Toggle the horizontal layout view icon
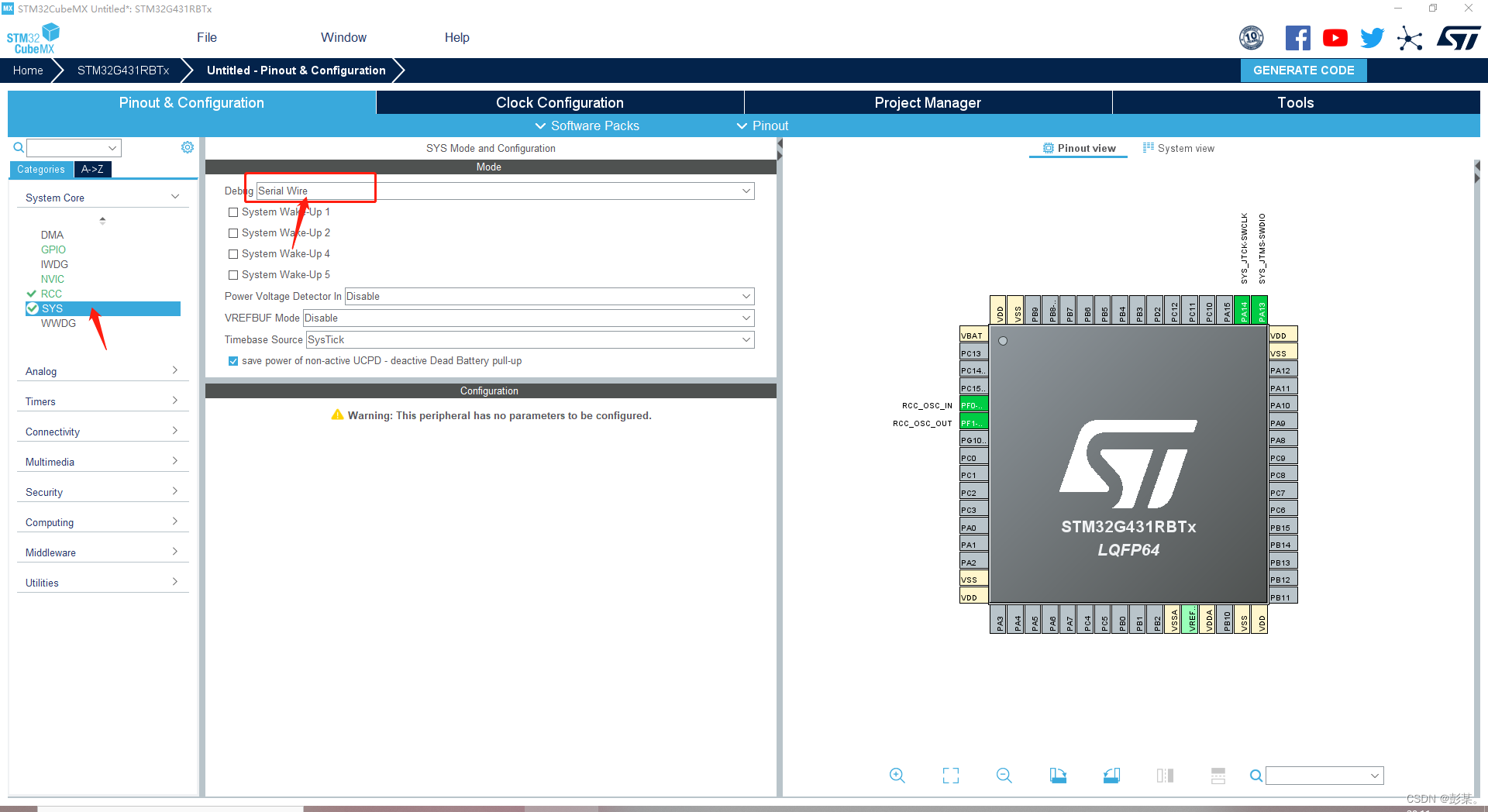The height and width of the screenshot is (812, 1488). 1218,776
